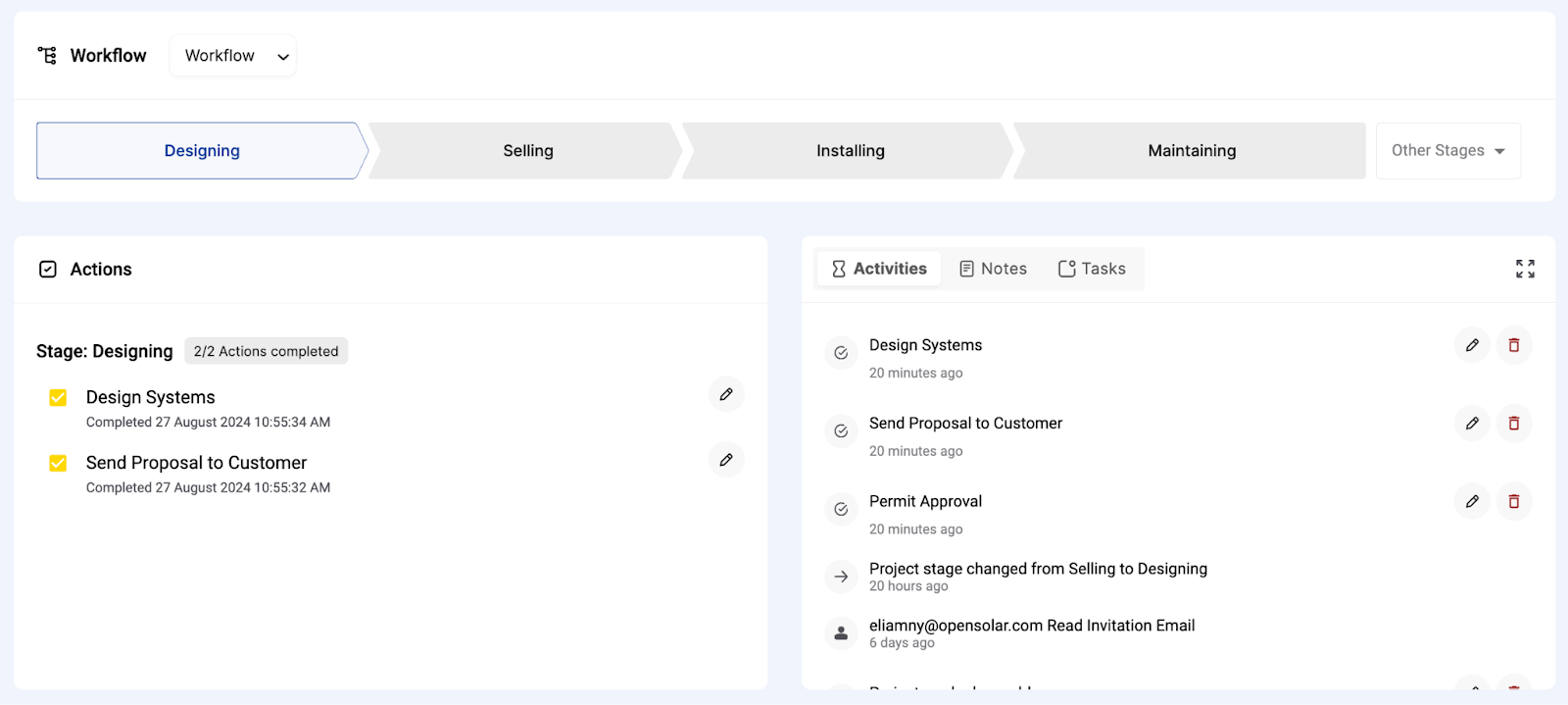Open the Workflow dropdown selector
Image resolution: width=1568 pixels, height=705 pixels.
pyautogui.click(x=233, y=56)
